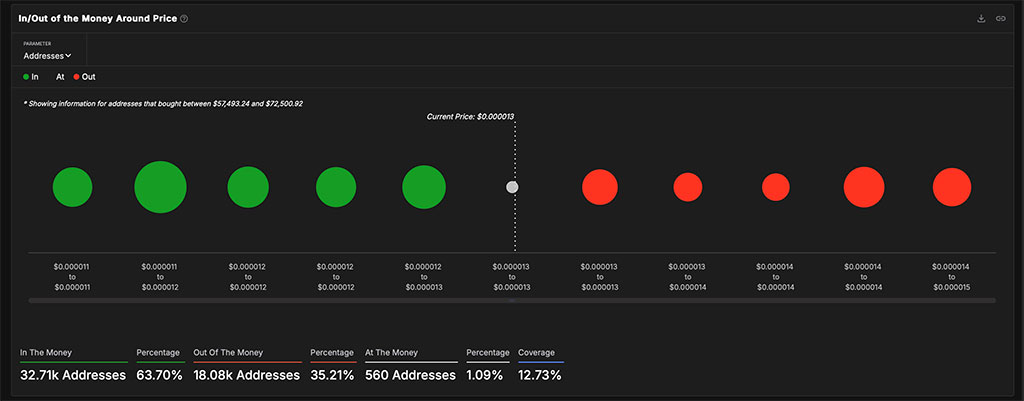Click the 18.08k Addresses value
The width and height of the screenshot is (1024, 401).
(246, 376)
